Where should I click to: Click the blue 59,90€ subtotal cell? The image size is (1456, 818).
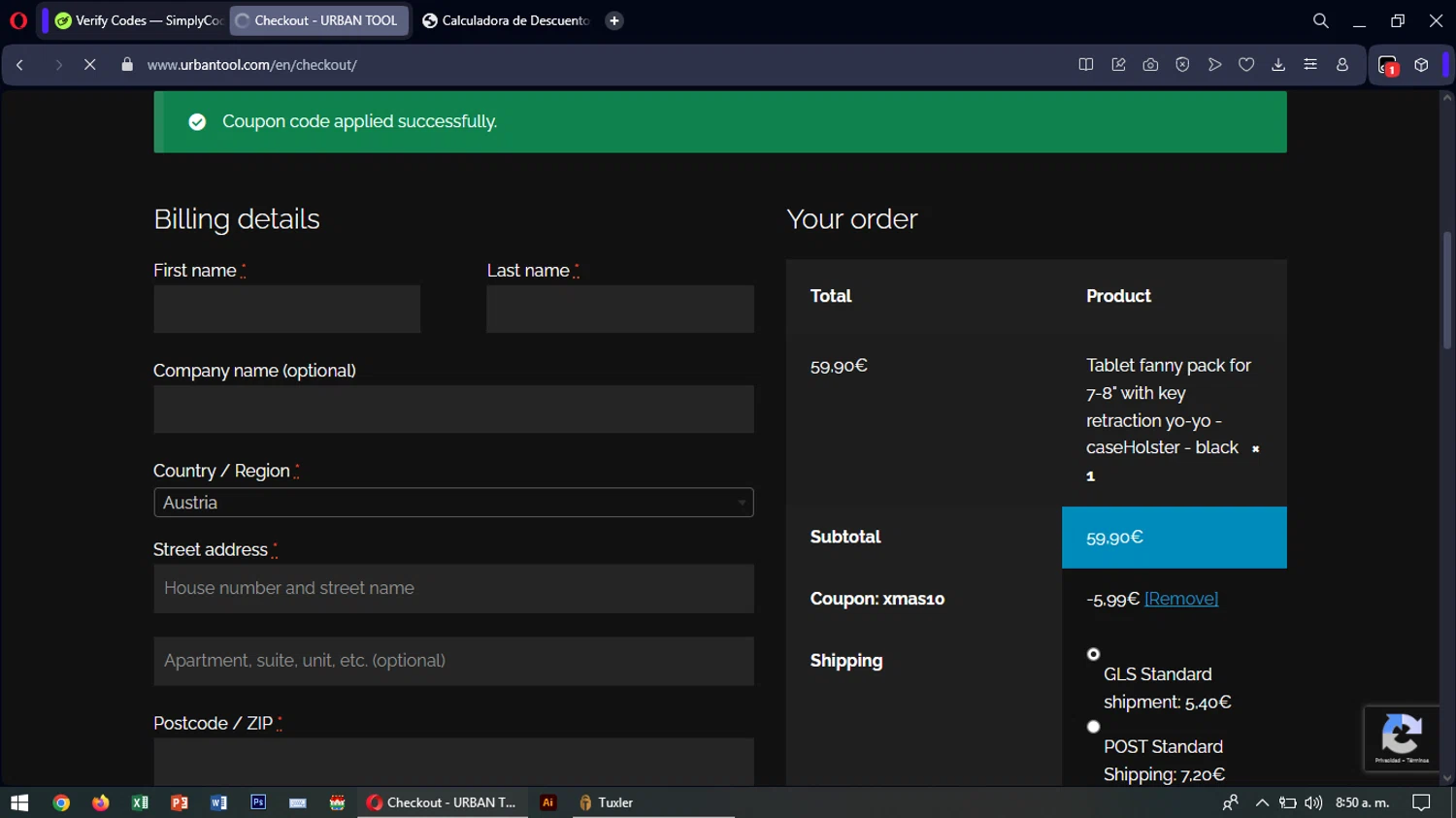point(1175,538)
